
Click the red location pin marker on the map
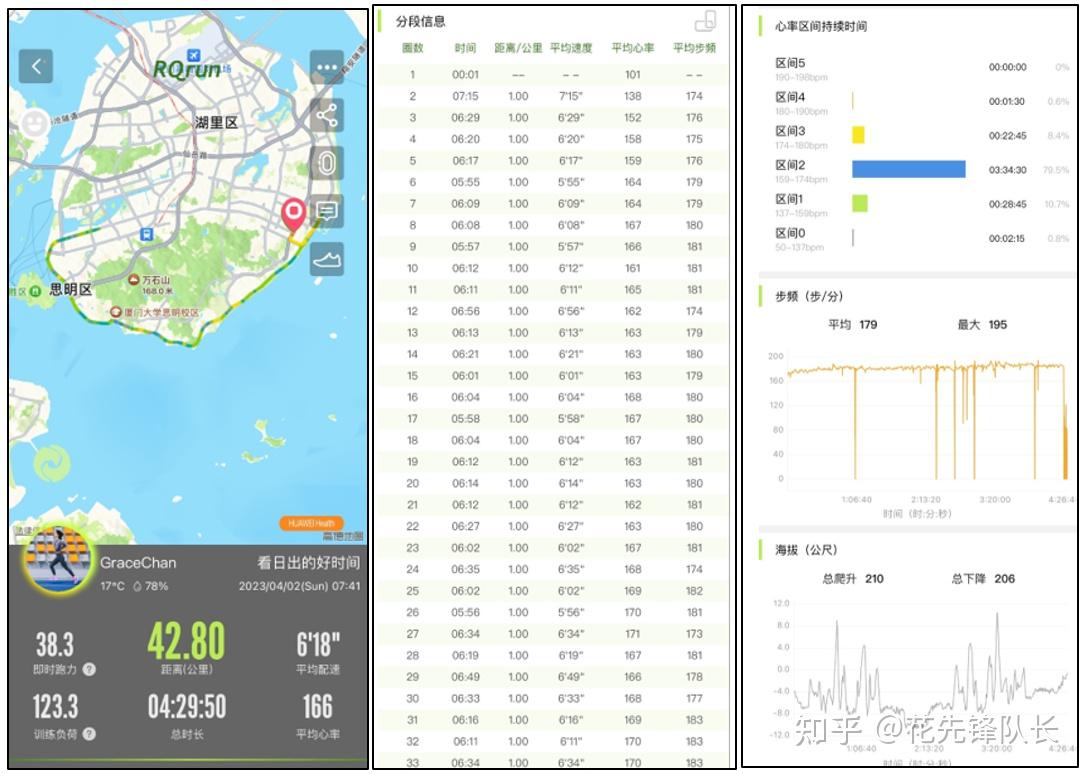[293, 212]
